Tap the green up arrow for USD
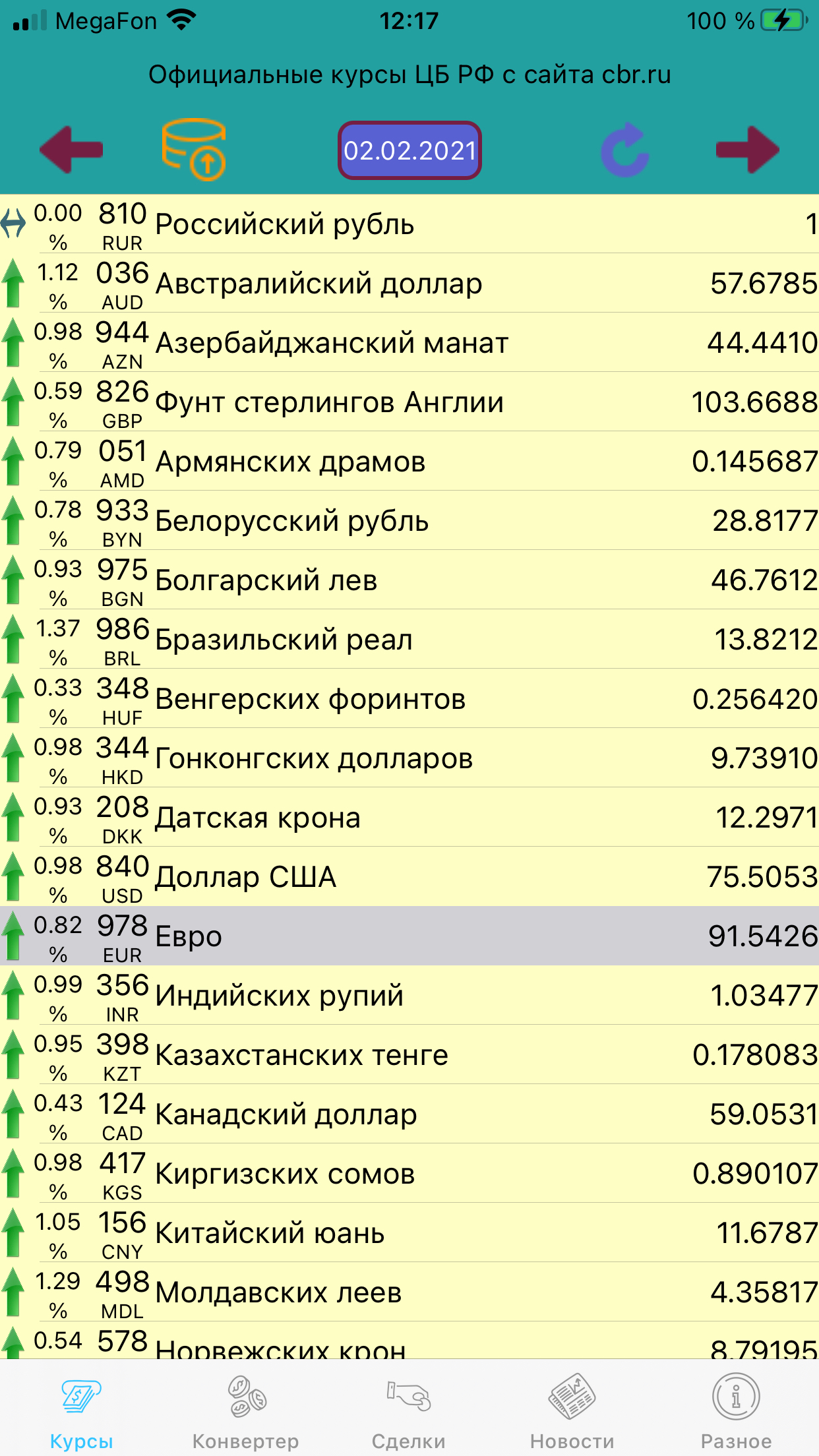819x1456 pixels. click(x=13, y=877)
